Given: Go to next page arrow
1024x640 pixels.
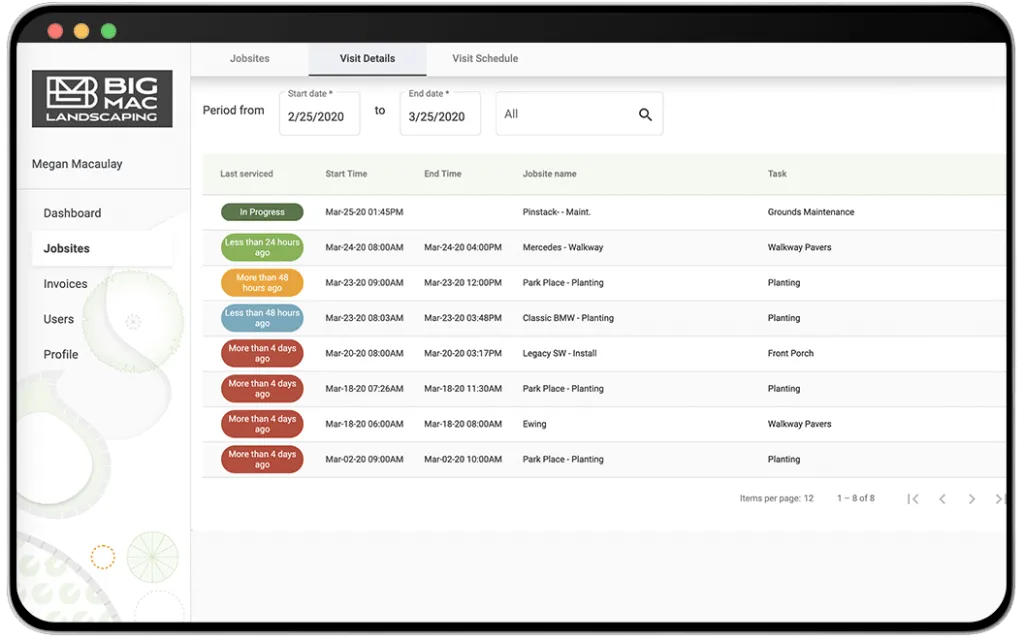Looking at the screenshot, I should (971, 499).
